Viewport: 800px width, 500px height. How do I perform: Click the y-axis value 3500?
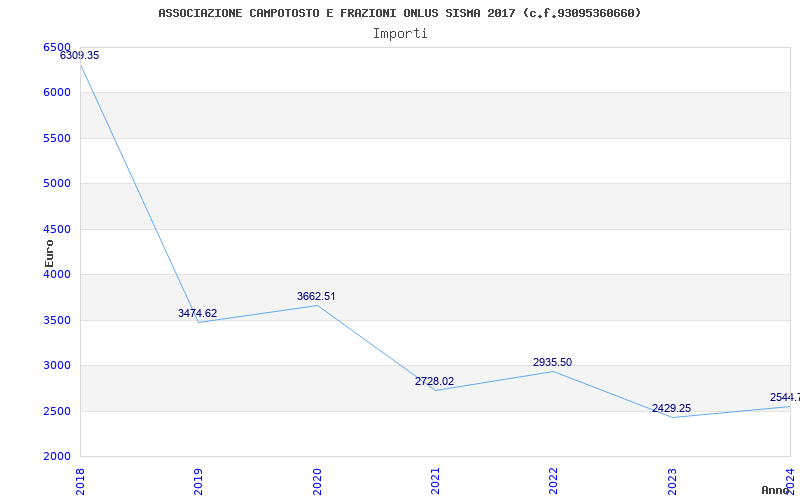pyautogui.click(x=57, y=320)
